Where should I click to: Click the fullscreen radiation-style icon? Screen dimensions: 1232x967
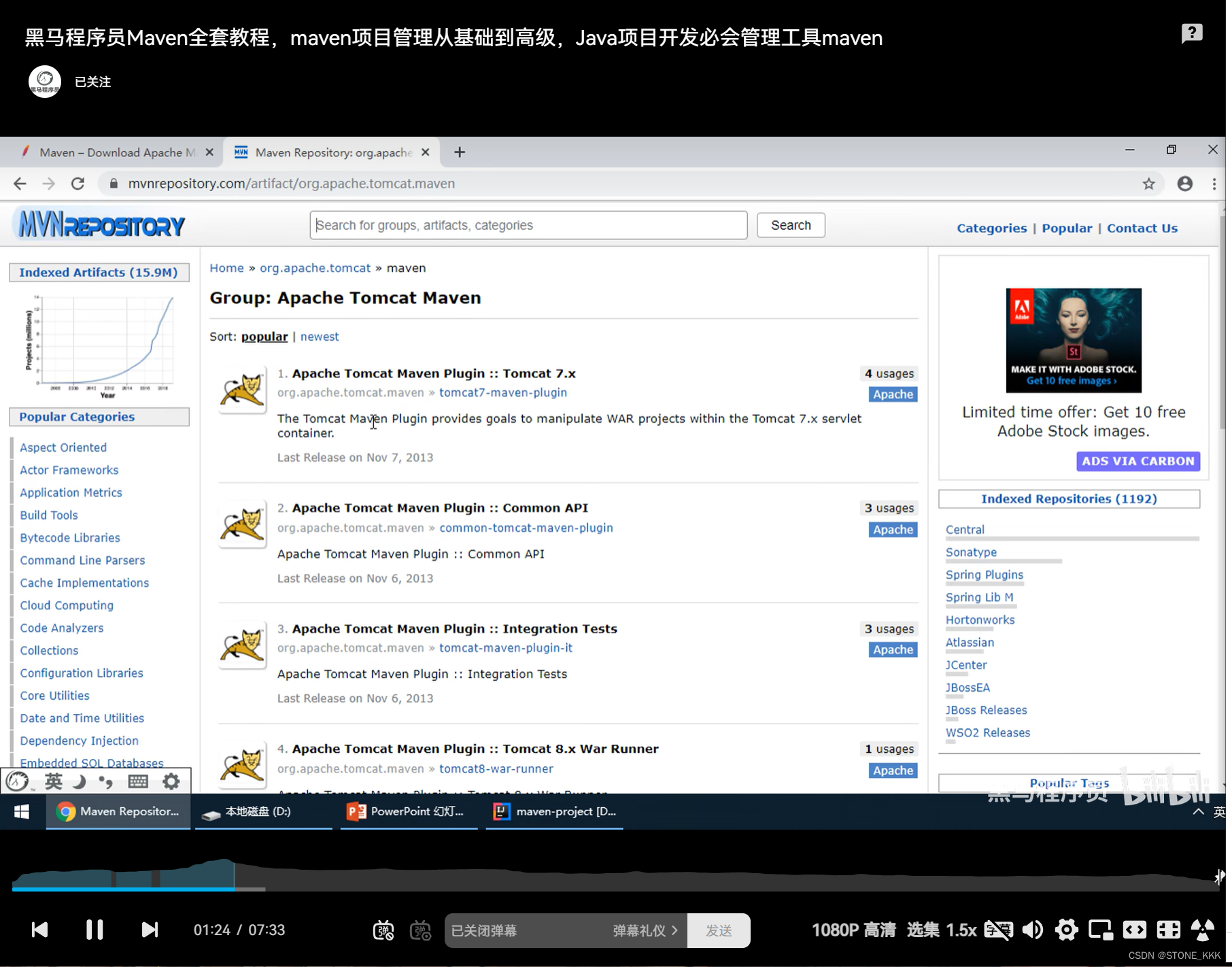point(1202,930)
